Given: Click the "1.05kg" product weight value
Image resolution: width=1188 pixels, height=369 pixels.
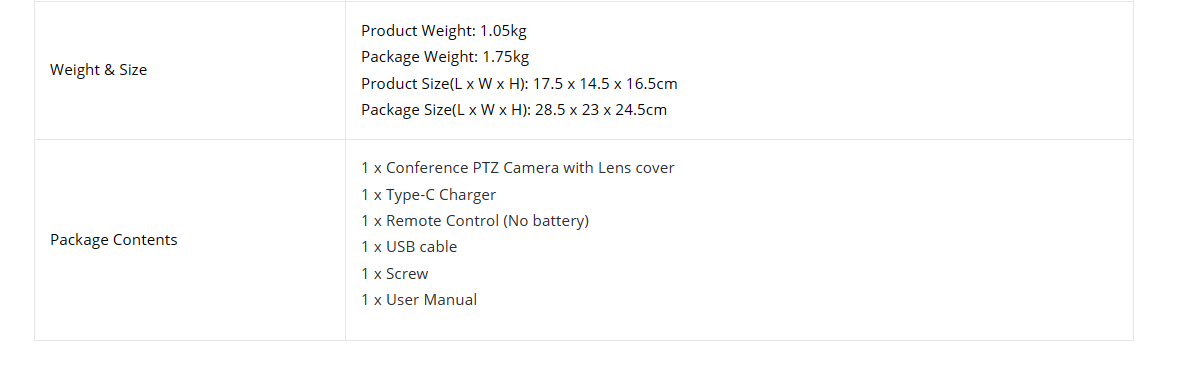Looking at the screenshot, I should pyautogui.click(x=503, y=31).
